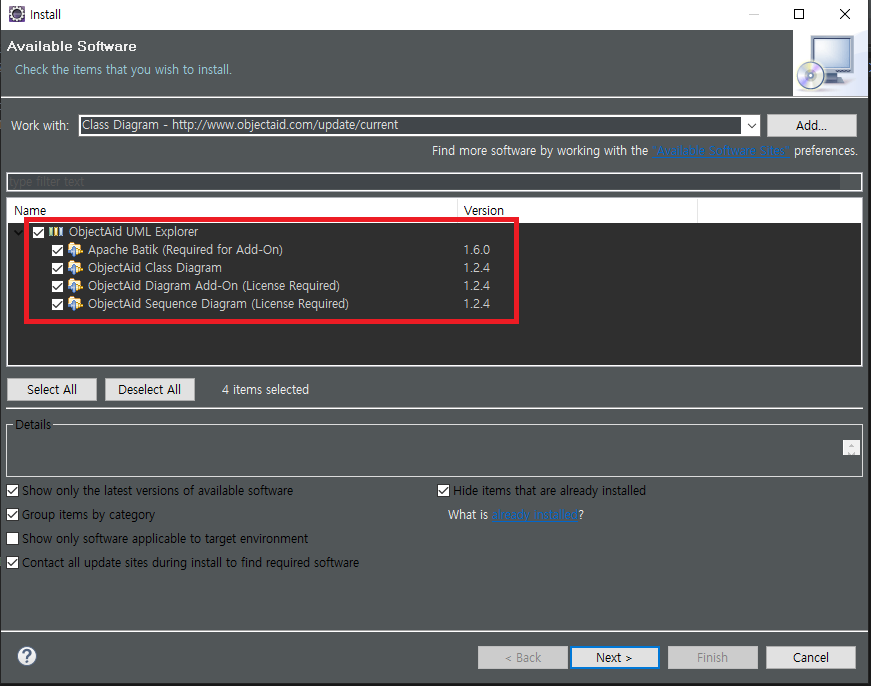This screenshot has height=686, width=871.
Task: Select the ObjectAid UML Explorer category label
Action: 133,232
